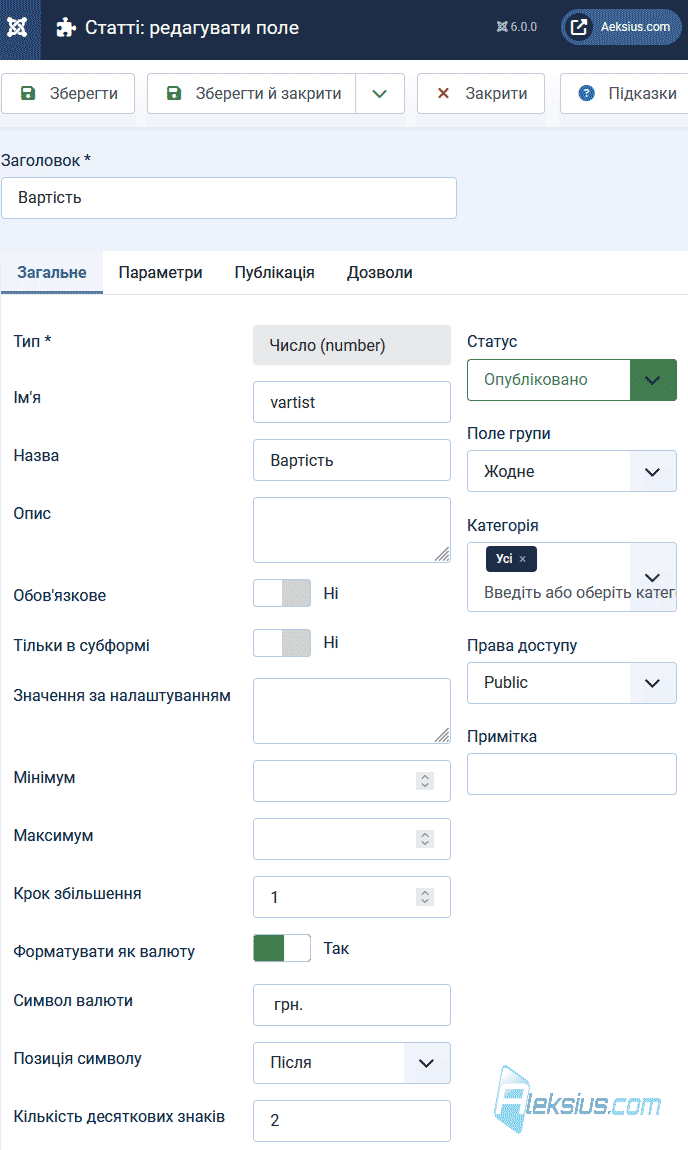Remove the 'Усі' category tag
This screenshot has height=1150, width=688.
point(523,559)
